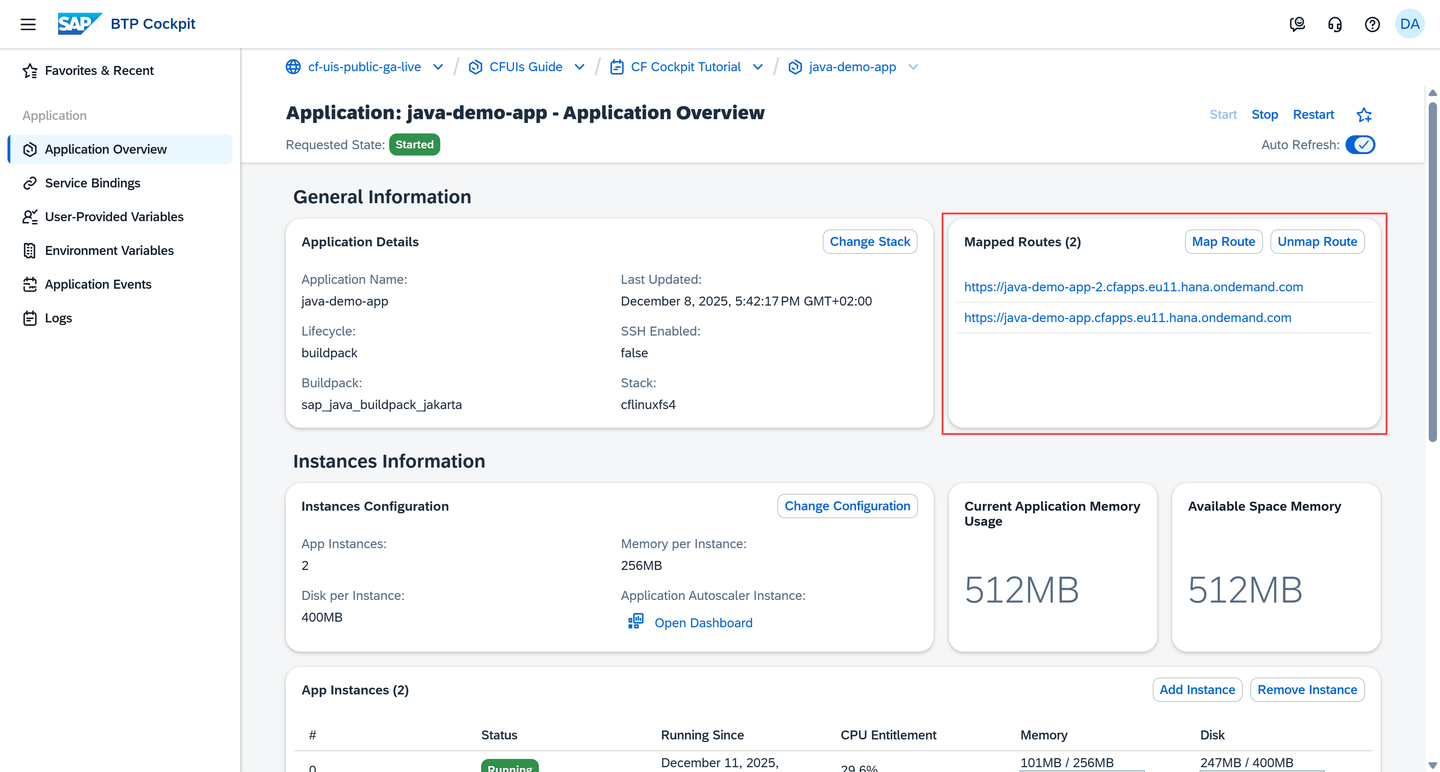Click the cflinuxfs4 stack value
Image resolution: width=1440 pixels, height=772 pixels.
pos(648,405)
